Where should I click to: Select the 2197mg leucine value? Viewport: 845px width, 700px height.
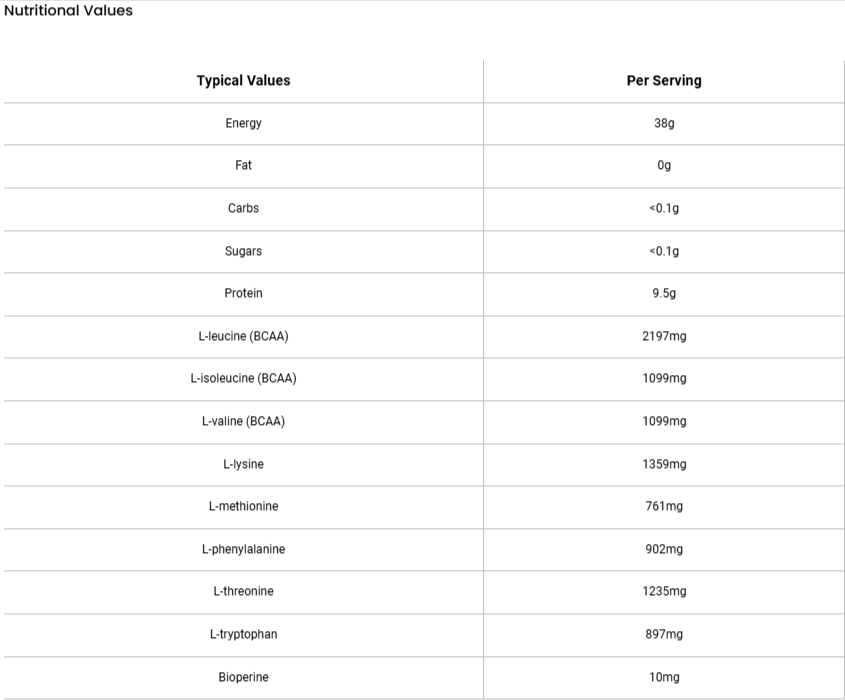[664, 336]
